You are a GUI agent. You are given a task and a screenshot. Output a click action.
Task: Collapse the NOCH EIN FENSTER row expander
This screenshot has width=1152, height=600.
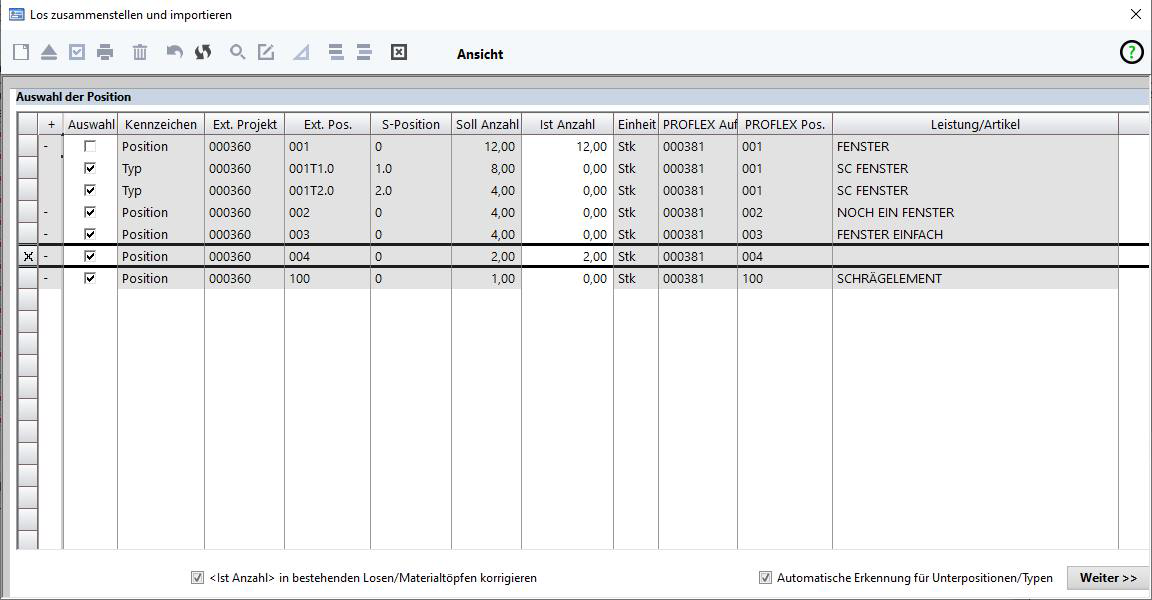tap(46, 213)
